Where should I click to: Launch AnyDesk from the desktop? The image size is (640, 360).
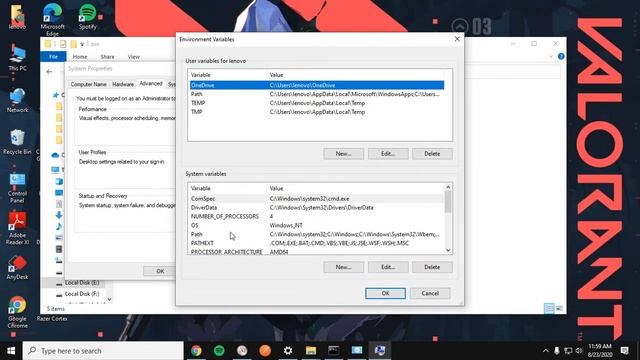pyautogui.click(x=17, y=268)
